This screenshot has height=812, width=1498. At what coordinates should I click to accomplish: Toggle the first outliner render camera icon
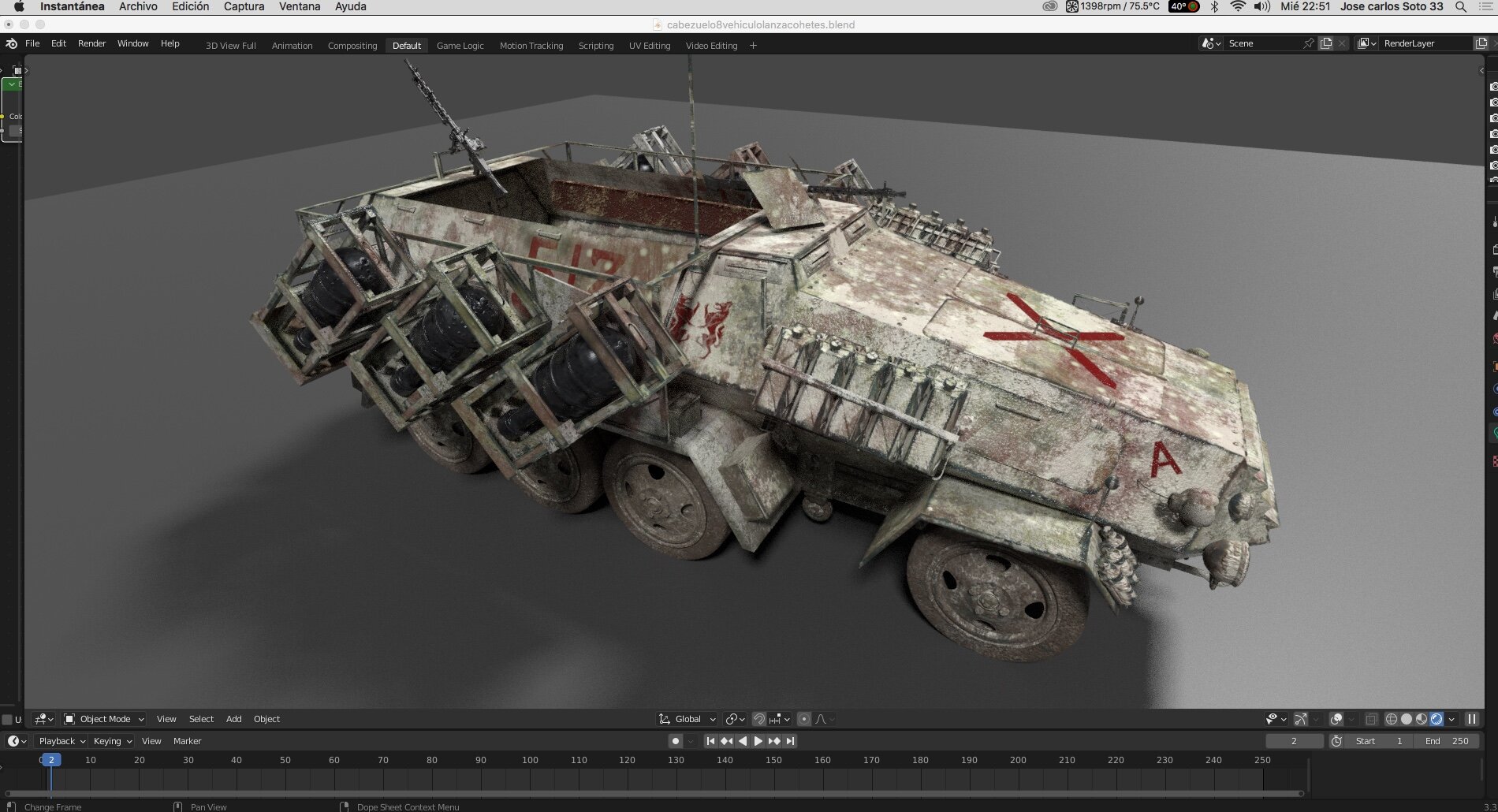1493,87
